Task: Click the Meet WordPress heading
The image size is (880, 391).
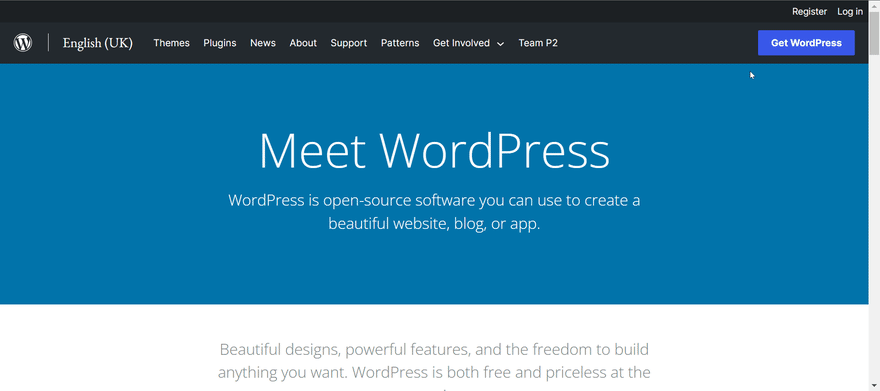Action: (x=434, y=151)
